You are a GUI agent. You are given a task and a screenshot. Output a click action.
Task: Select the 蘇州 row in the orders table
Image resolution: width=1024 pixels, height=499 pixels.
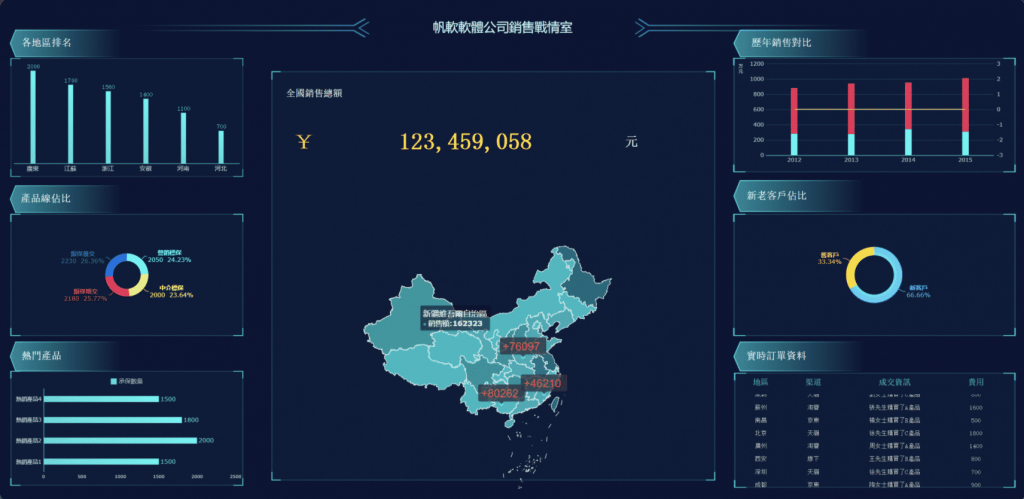tap(874, 408)
